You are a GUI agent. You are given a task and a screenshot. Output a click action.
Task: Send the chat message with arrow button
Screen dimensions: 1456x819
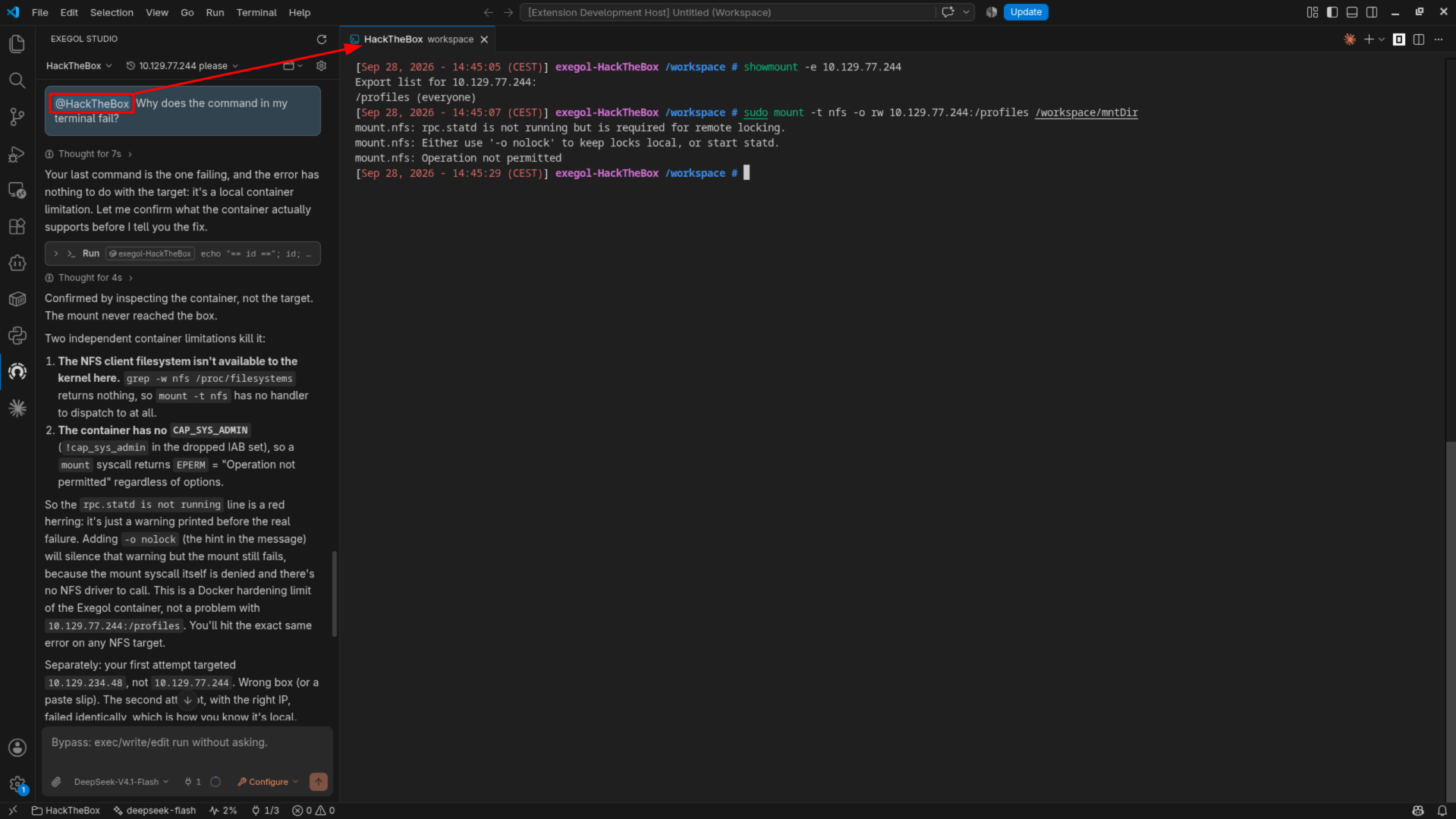pyautogui.click(x=319, y=782)
